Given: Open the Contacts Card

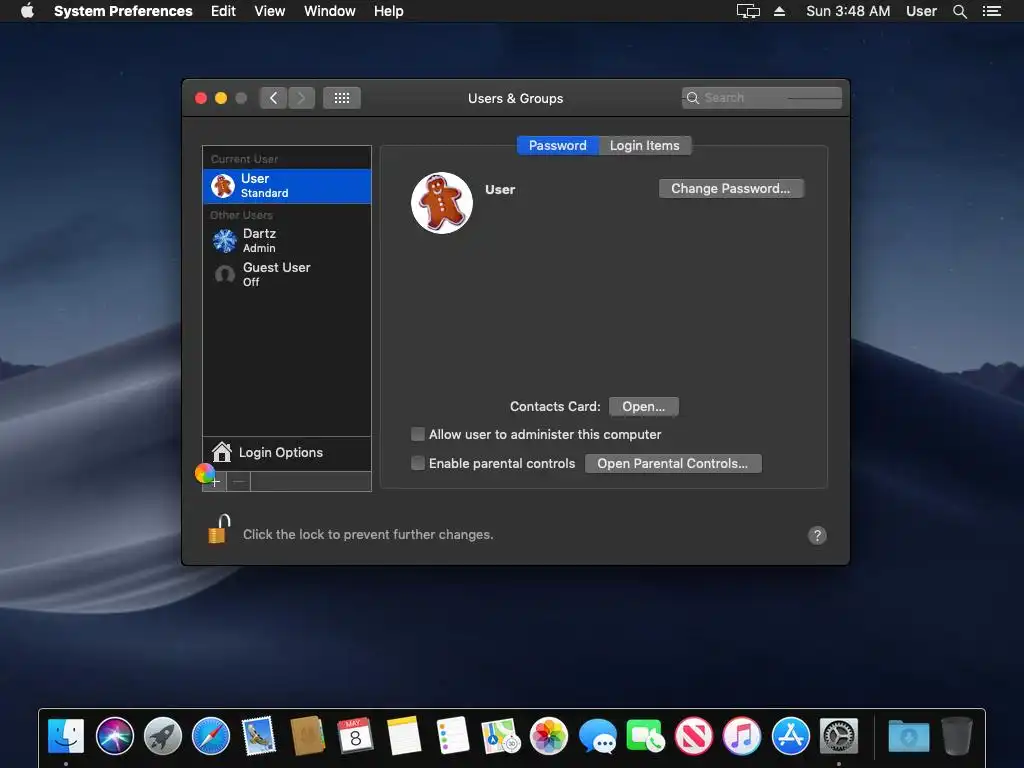Looking at the screenshot, I should click(x=643, y=406).
